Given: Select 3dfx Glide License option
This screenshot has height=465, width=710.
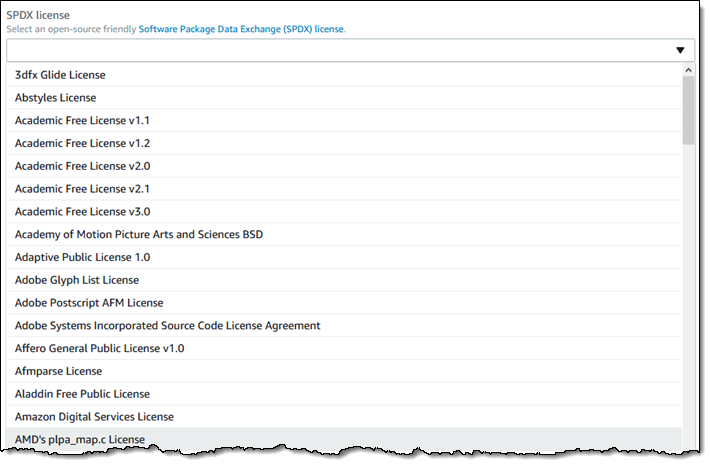Looking at the screenshot, I should 60,75.
